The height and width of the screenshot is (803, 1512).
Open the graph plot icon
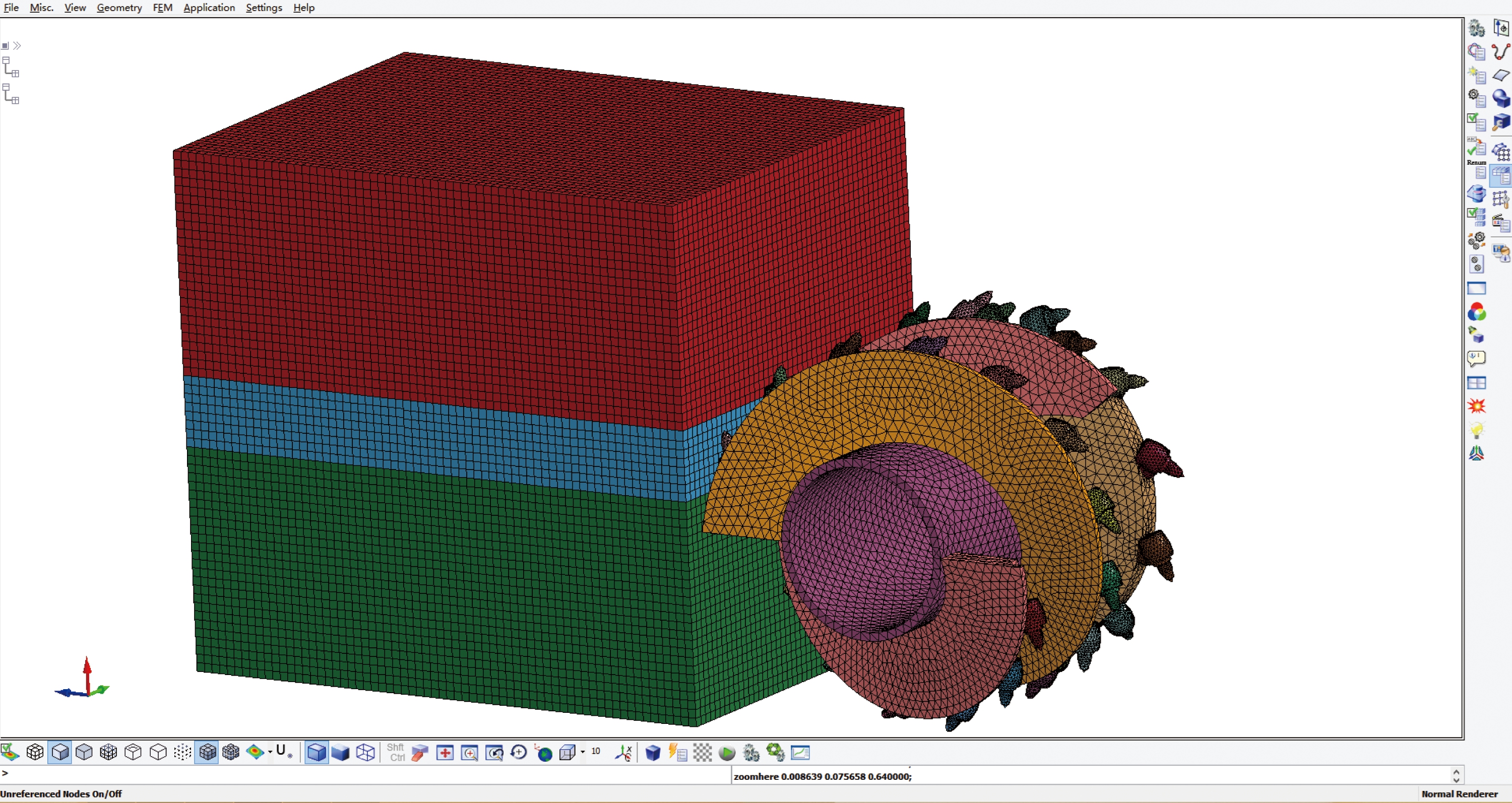(x=800, y=753)
